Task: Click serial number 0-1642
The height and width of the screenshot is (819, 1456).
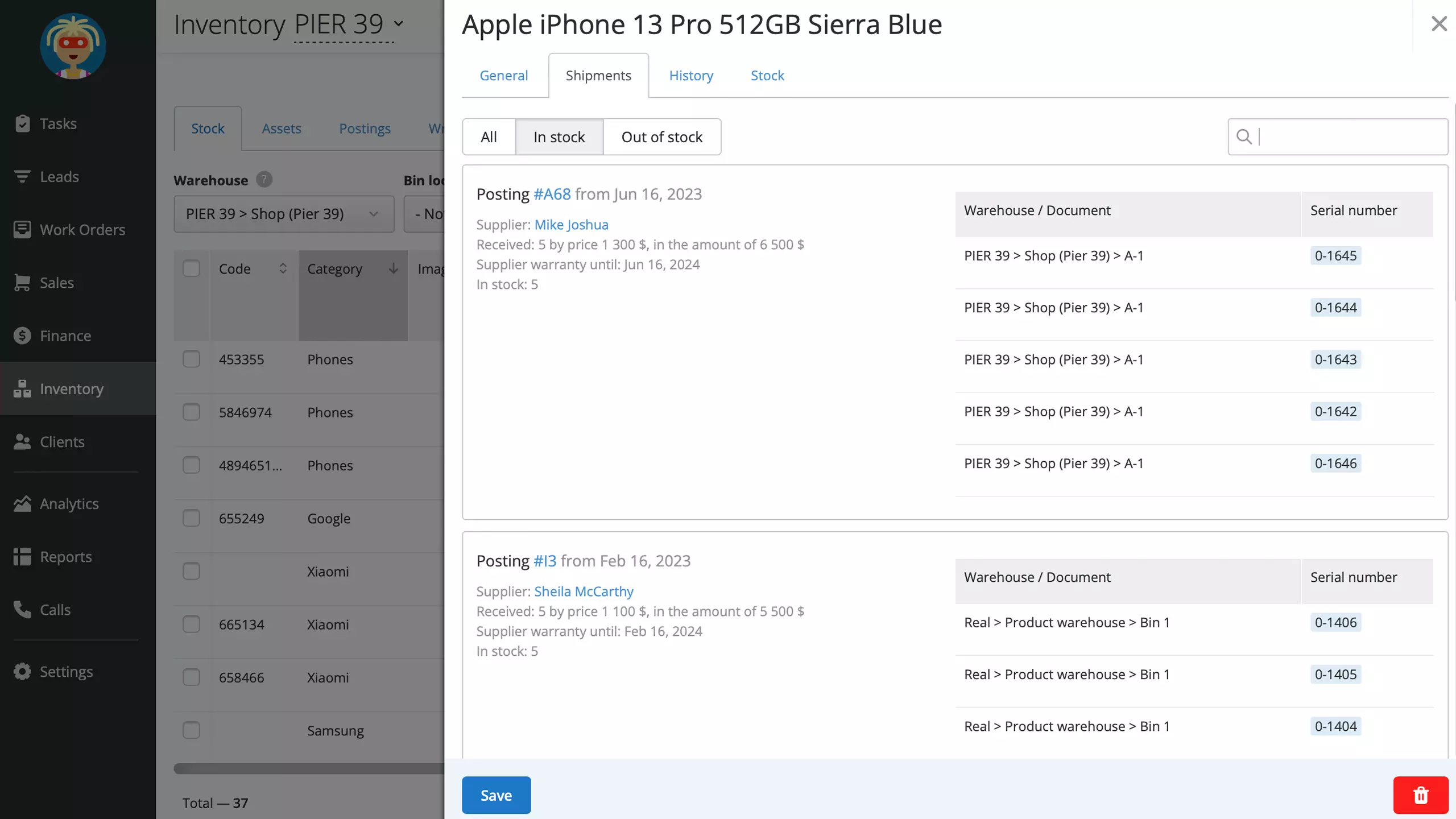Action: pos(1335,411)
